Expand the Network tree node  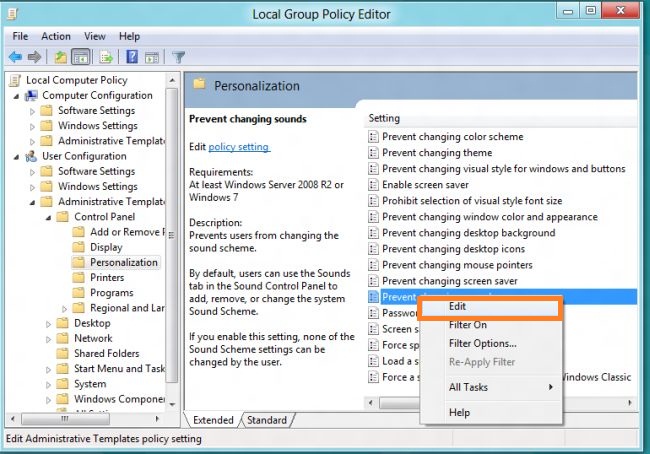tap(48, 339)
